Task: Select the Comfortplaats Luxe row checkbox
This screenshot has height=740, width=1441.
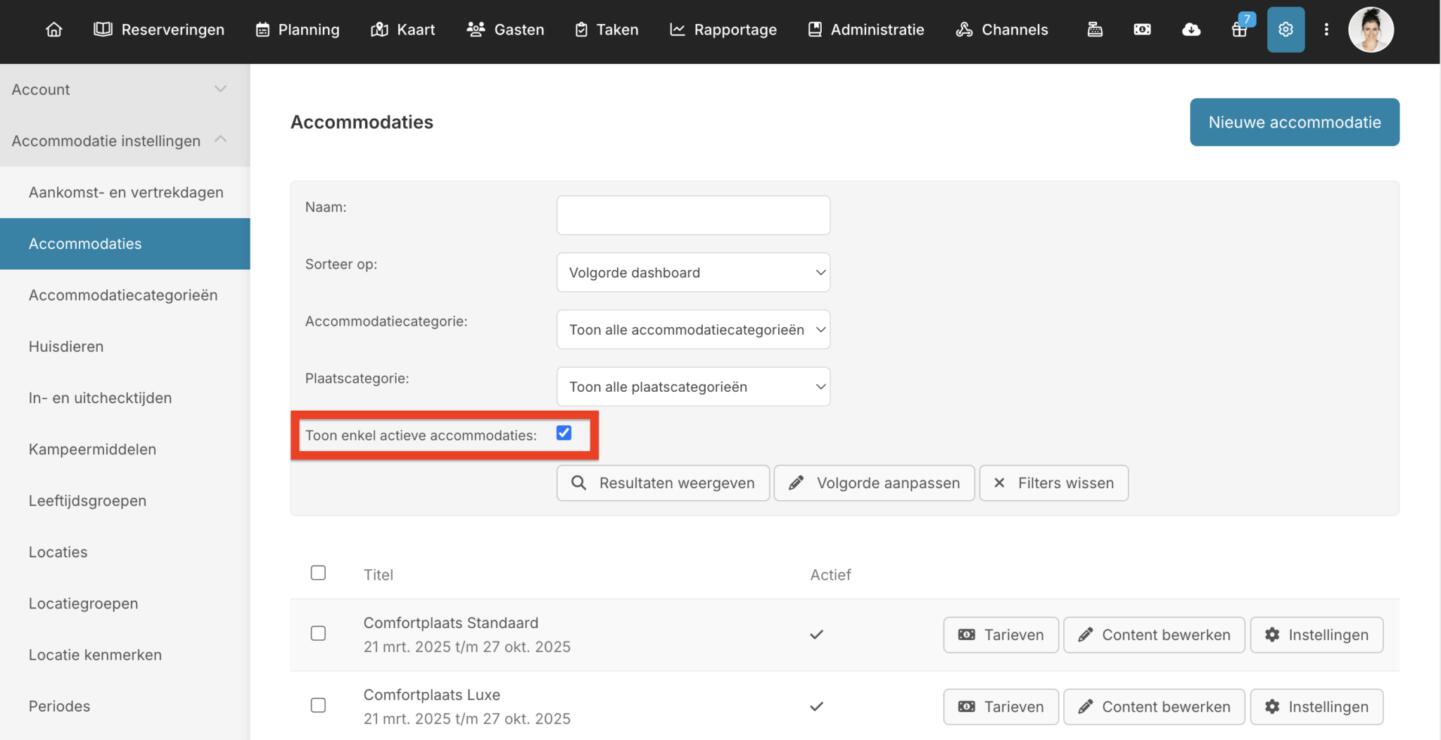Action: pyautogui.click(x=318, y=705)
